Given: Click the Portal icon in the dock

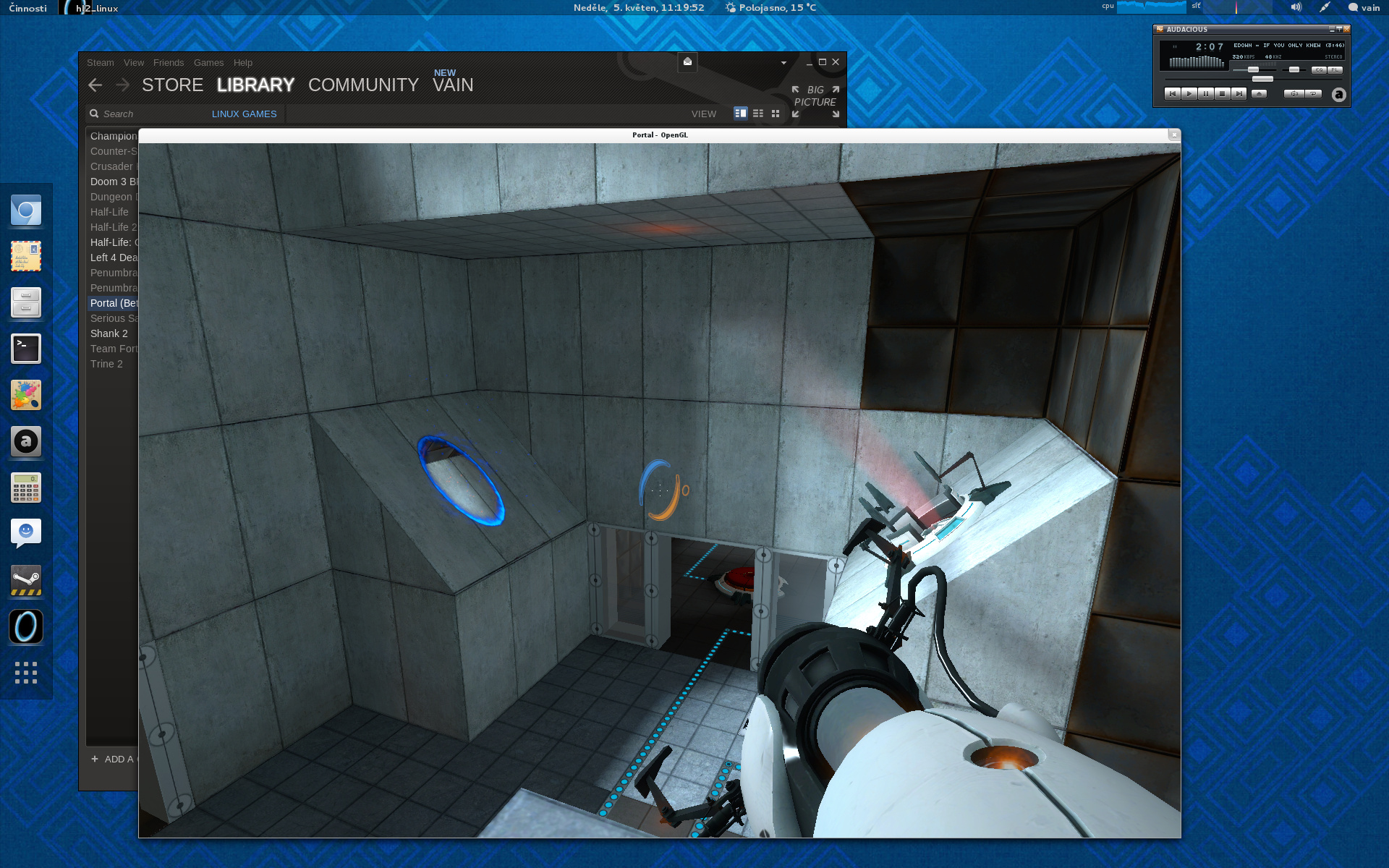Looking at the screenshot, I should [x=26, y=626].
